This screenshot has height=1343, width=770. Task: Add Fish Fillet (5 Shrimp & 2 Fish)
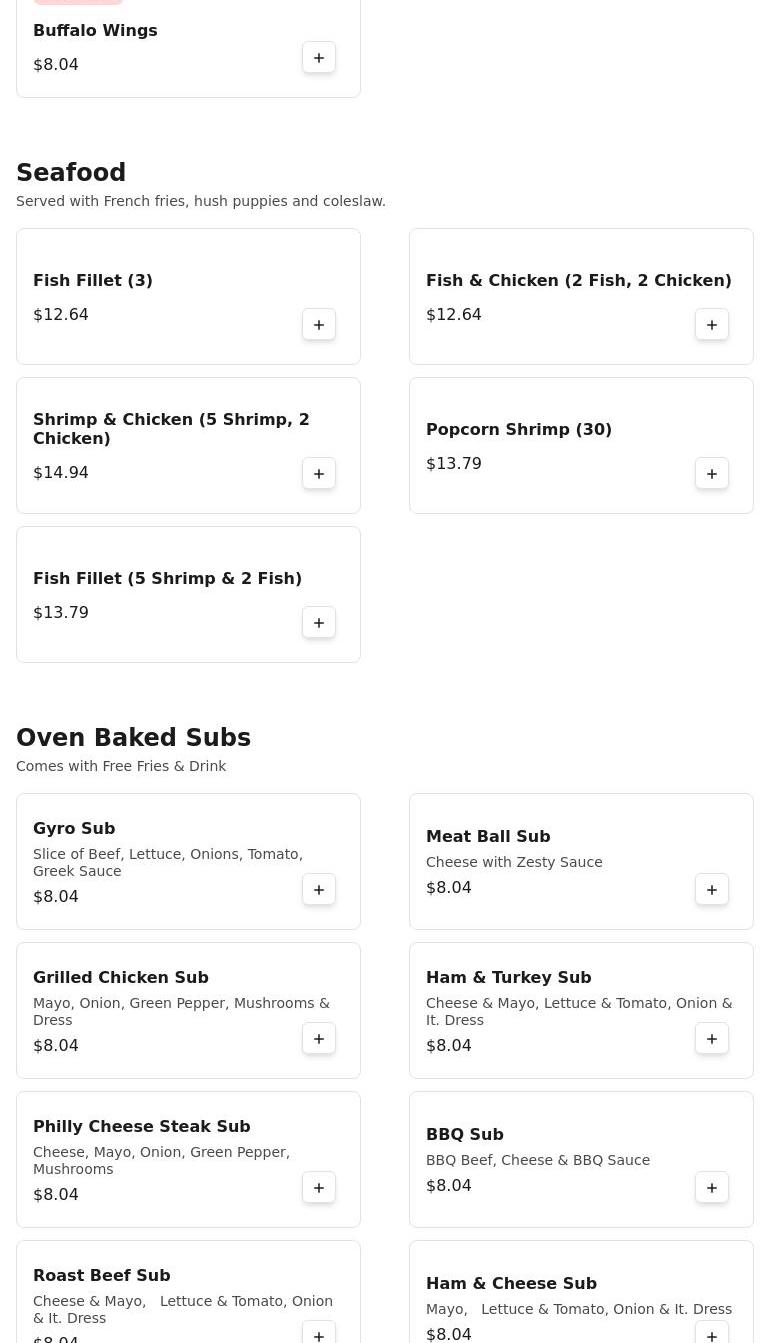(x=319, y=623)
